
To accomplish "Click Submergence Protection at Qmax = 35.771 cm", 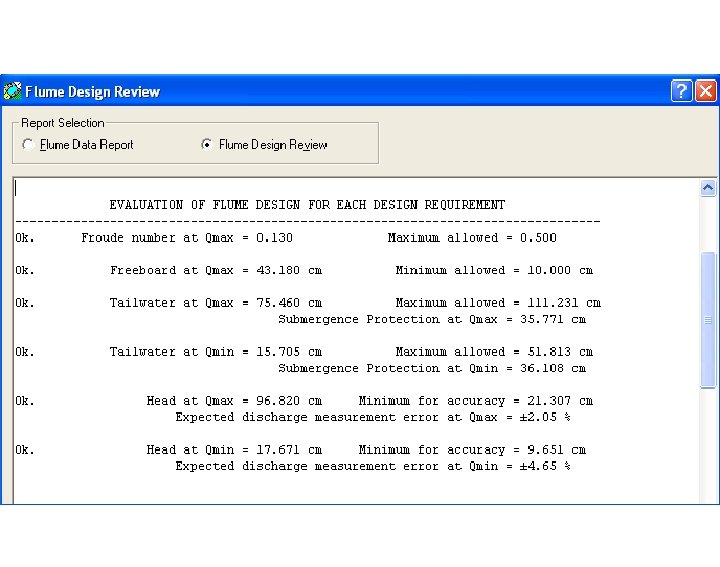I will click(432, 319).
